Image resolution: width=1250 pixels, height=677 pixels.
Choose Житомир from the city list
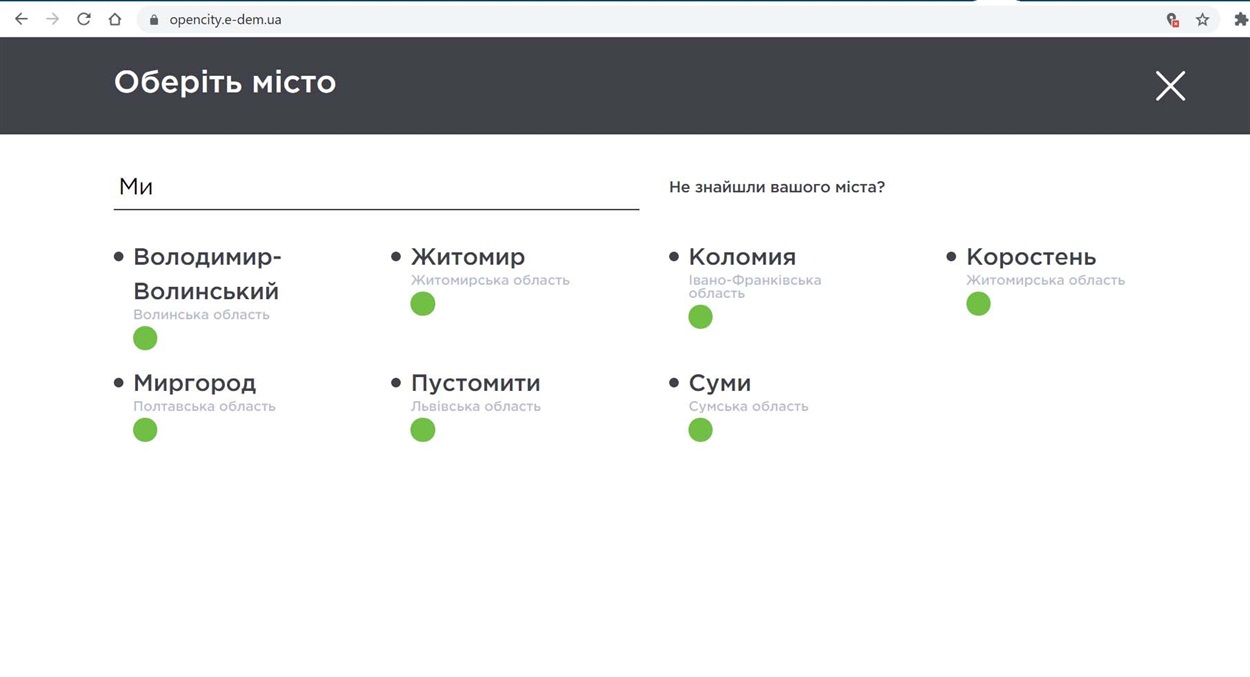click(468, 257)
